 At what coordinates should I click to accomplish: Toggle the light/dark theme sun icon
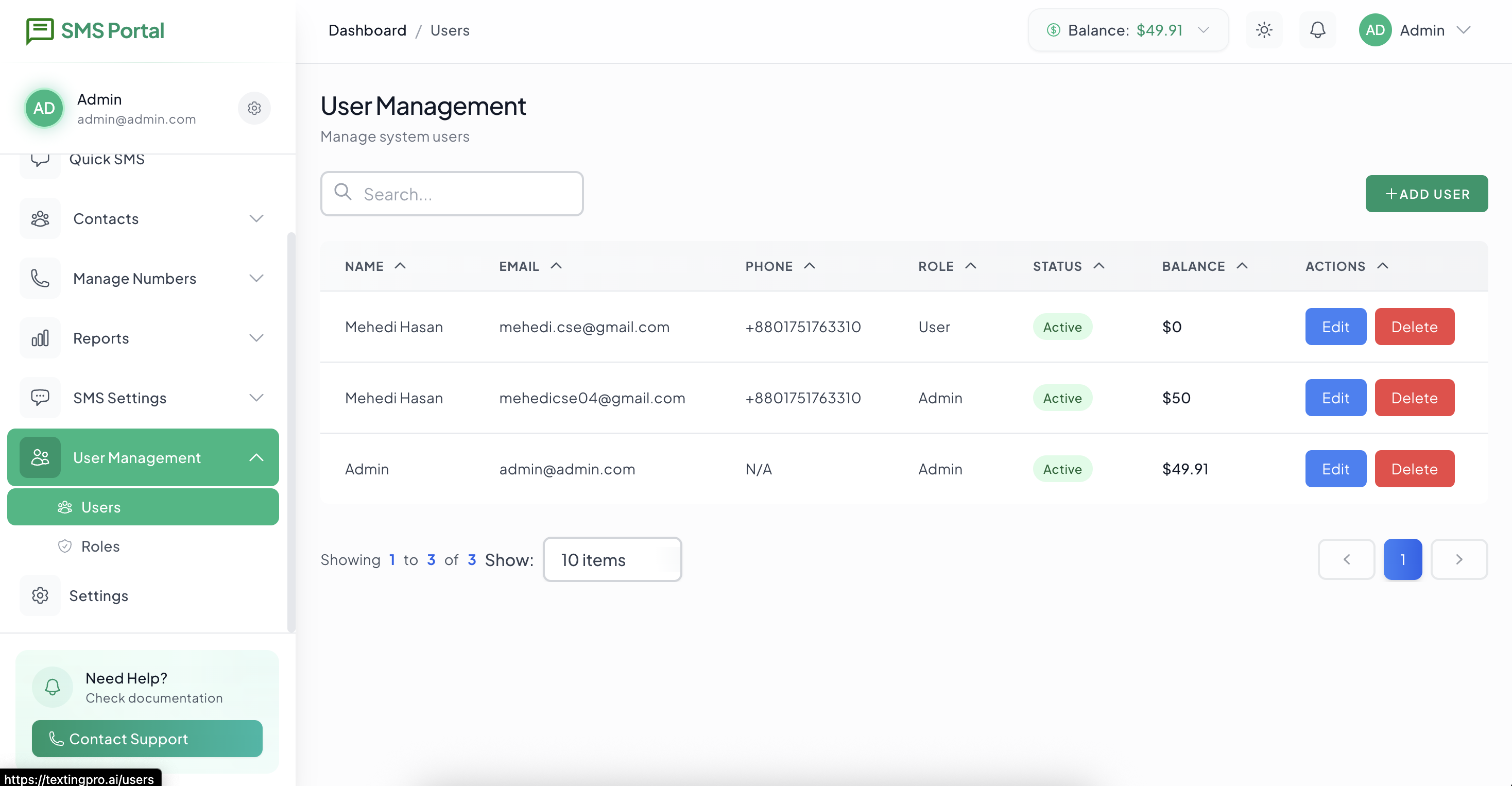click(x=1264, y=30)
